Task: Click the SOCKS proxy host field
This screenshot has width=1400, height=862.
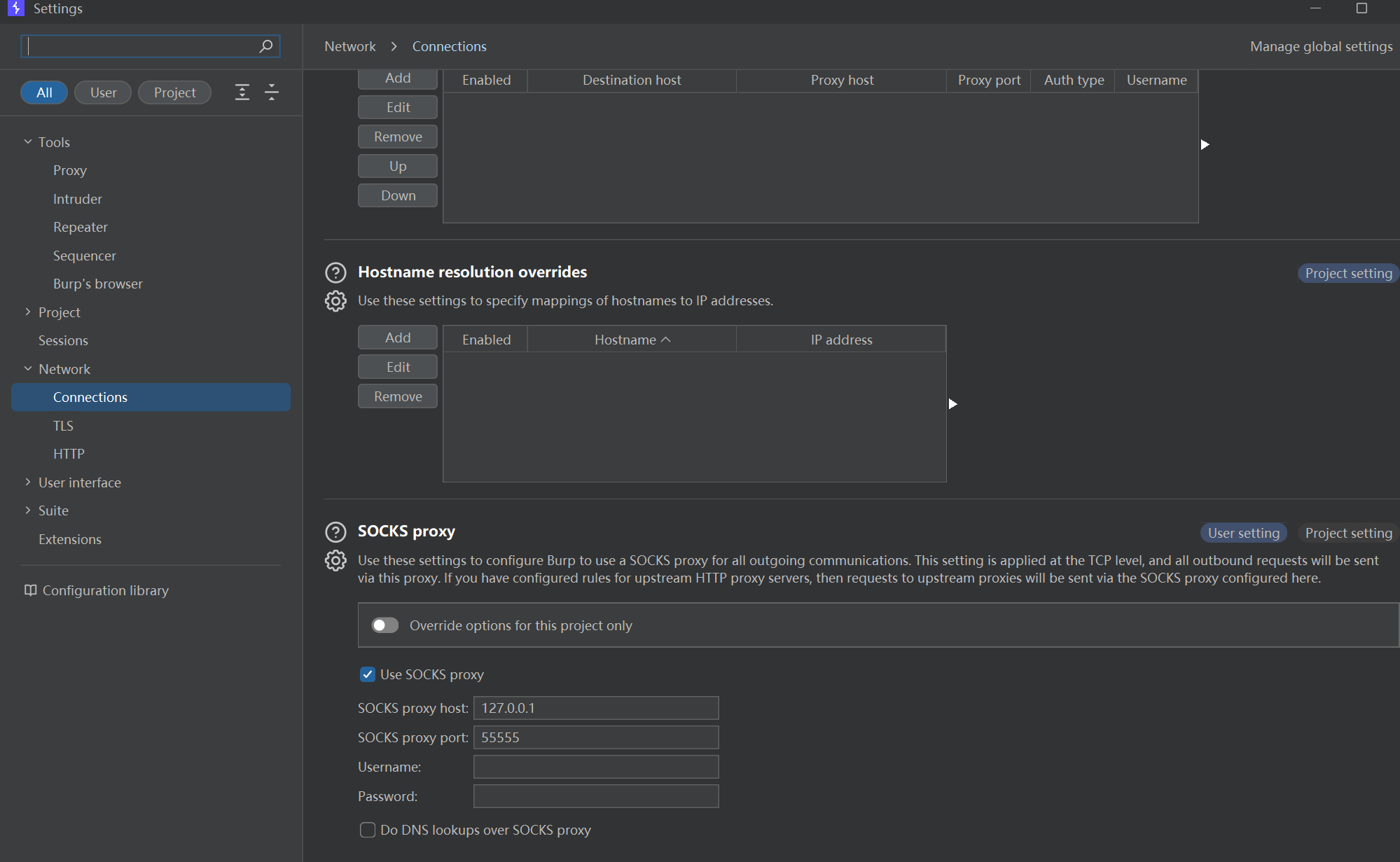Action: 596,708
